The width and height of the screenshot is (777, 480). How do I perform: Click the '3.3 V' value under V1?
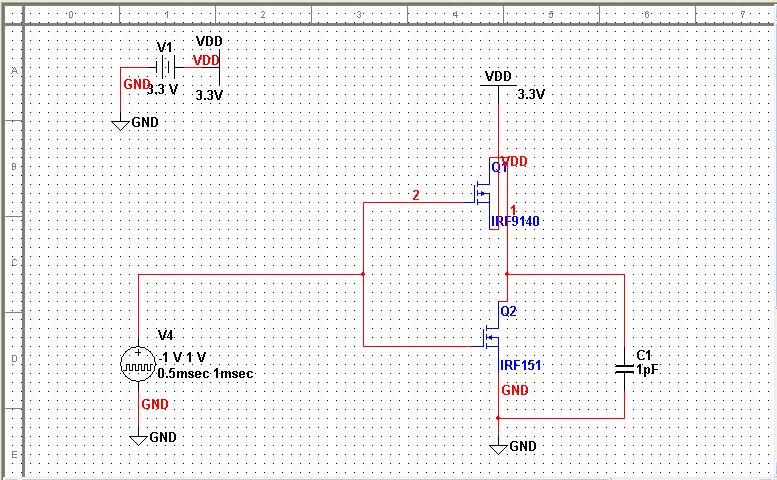(163, 90)
